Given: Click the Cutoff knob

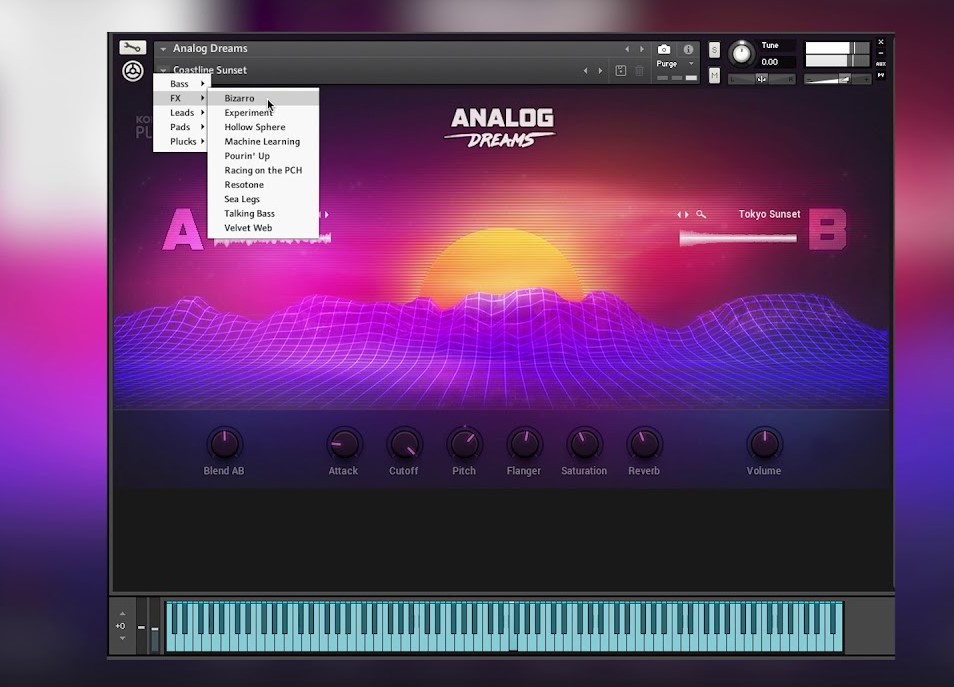Looking at the screenshot, I should point(404,444).
